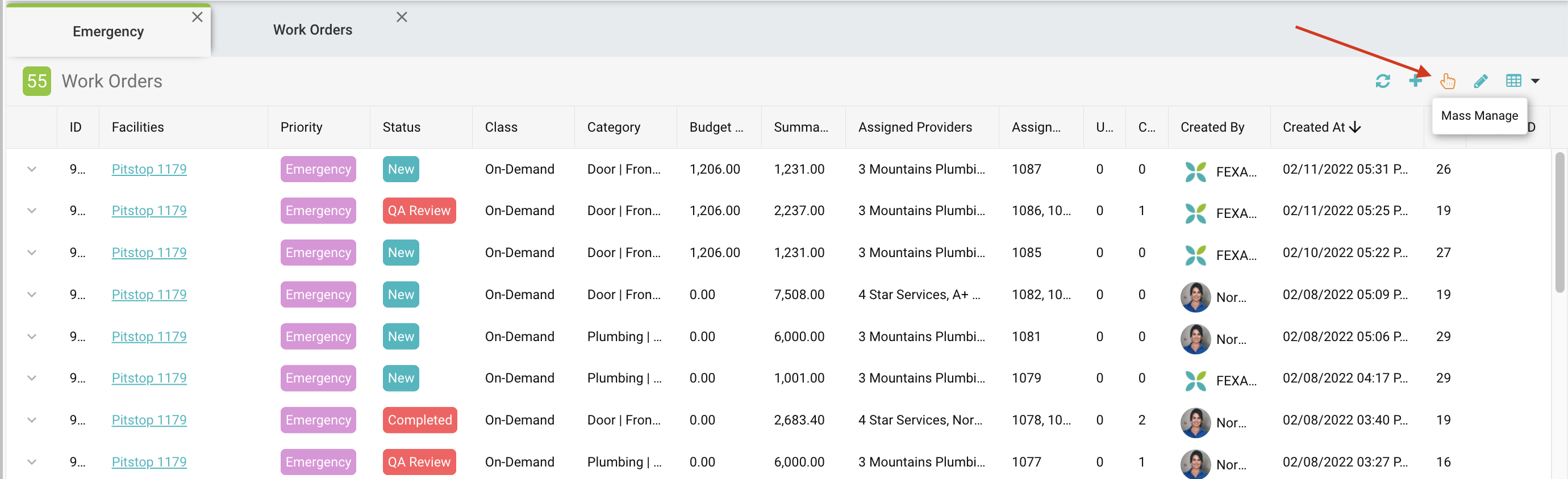The width and height of the screenshot is (1568, 479).
Task: Close the Emergency tab
Action: 197,17
